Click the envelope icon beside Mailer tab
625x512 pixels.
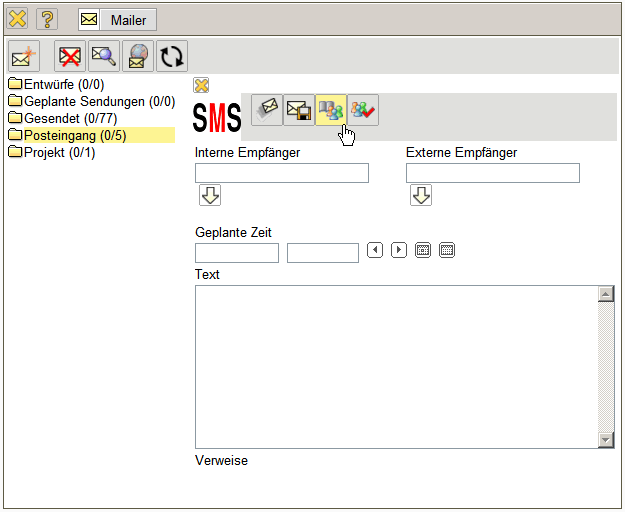[89, 20]
